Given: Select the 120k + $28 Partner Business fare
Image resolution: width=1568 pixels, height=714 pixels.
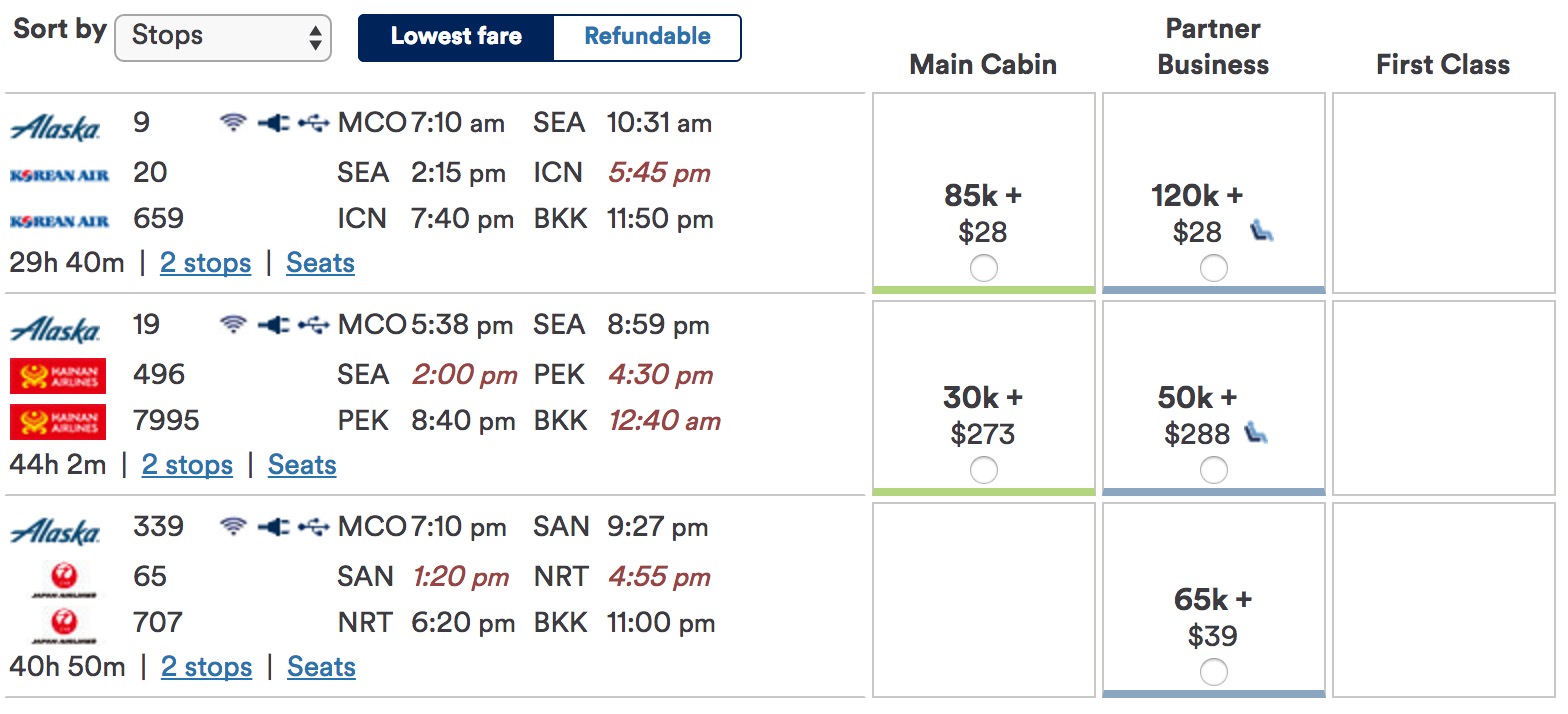Looking at the screenshot, I should click(x=1213, y=268).
